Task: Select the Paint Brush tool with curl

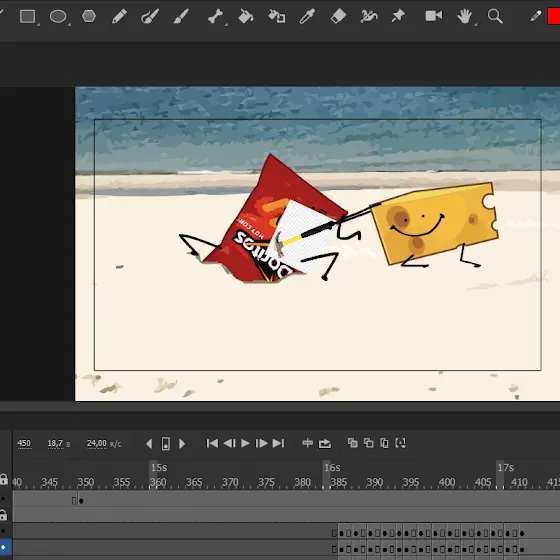Action: tap(150, 16)
